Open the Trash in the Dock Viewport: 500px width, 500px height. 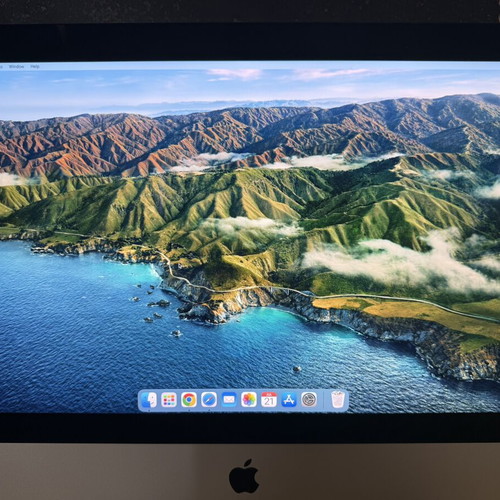338,400
